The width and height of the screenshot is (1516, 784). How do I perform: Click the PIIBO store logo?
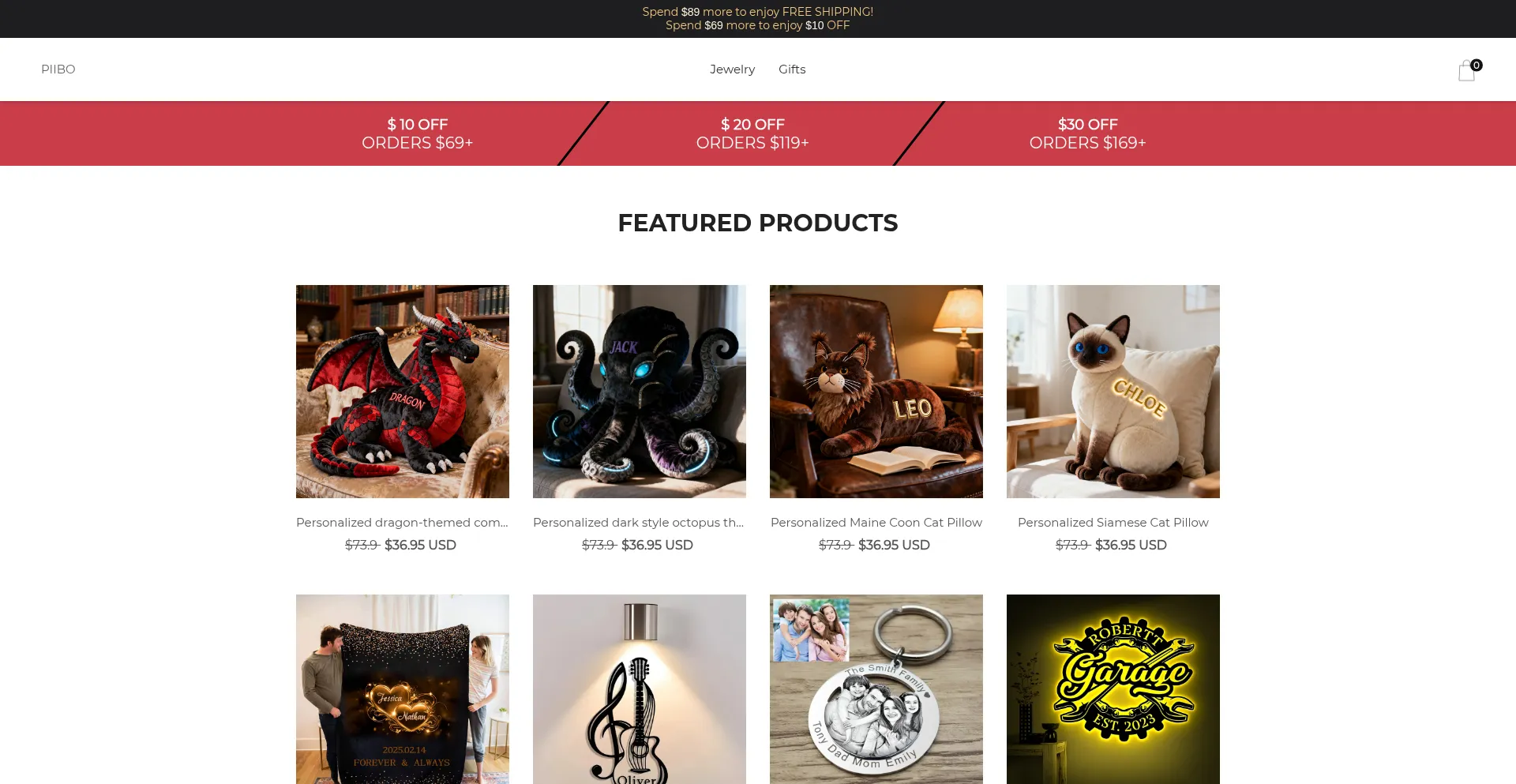[x=58, y=69]
